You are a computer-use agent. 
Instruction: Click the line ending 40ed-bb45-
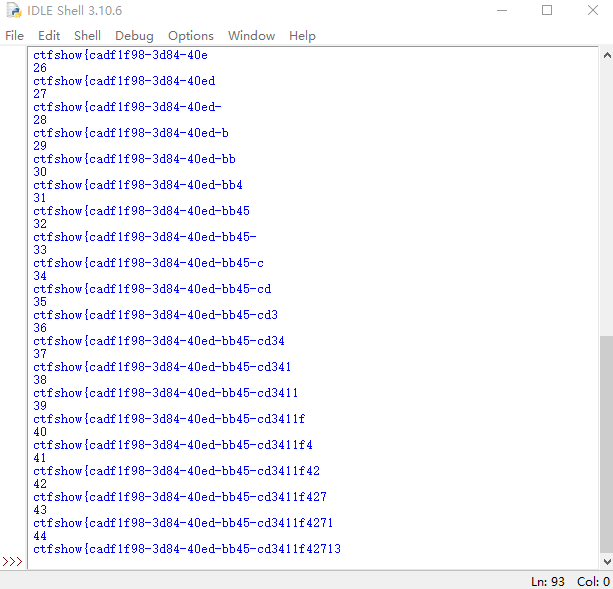[145, 237]
